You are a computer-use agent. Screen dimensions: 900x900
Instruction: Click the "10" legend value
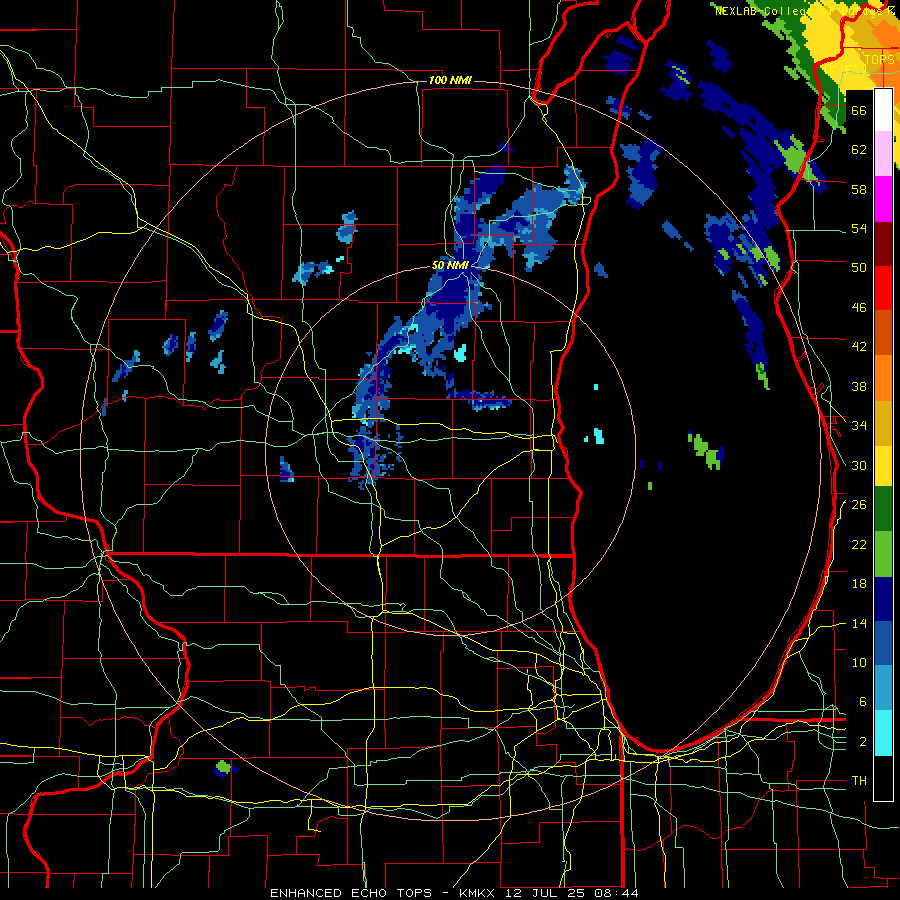(859, 662)
